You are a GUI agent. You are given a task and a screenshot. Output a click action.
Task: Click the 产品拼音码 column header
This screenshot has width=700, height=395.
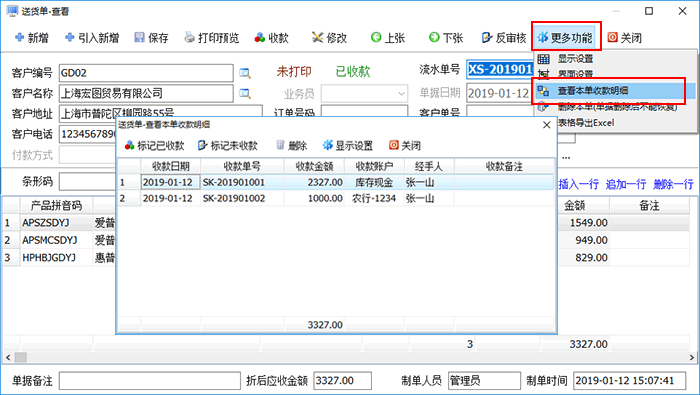point(56,205)
